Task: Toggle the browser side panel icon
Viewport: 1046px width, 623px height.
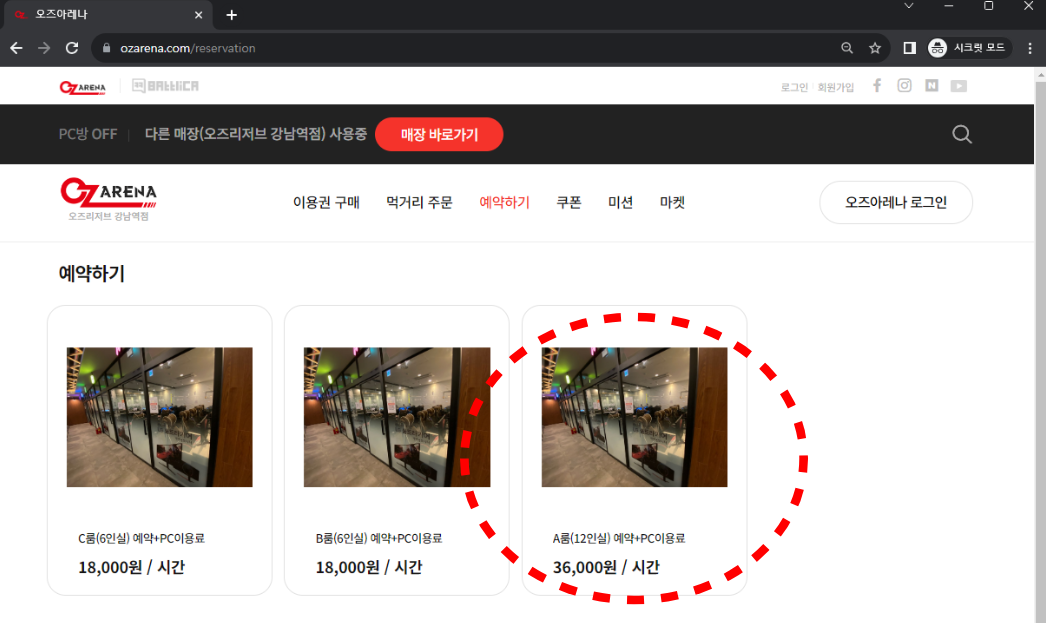Action: pyautogui.click(x=909, y=48)
